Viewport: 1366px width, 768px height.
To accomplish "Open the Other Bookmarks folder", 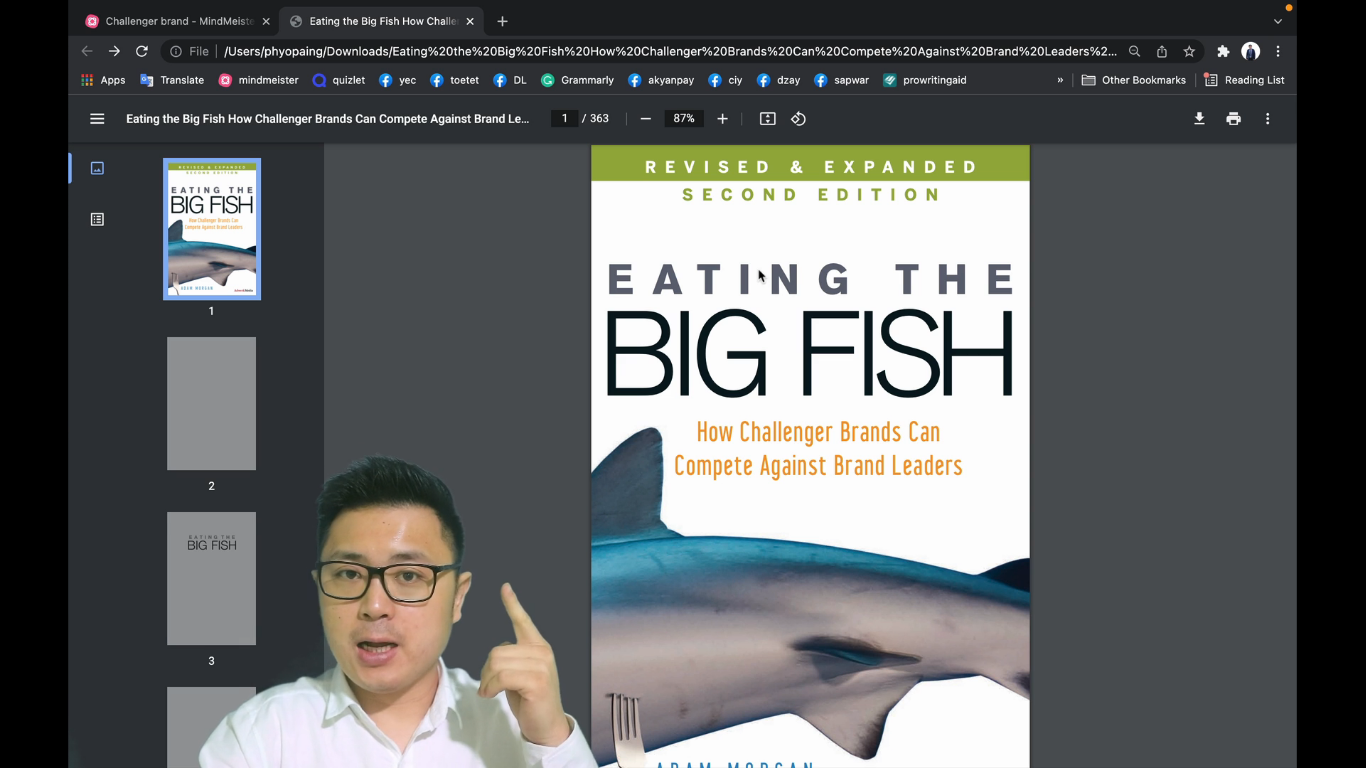I will click(x=1134, y=80).
